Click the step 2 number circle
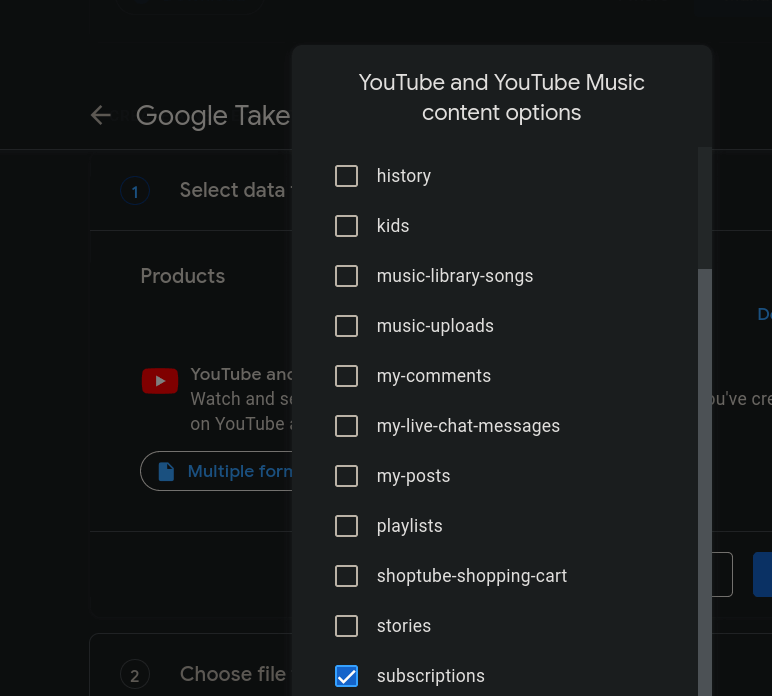 [135, 675]
